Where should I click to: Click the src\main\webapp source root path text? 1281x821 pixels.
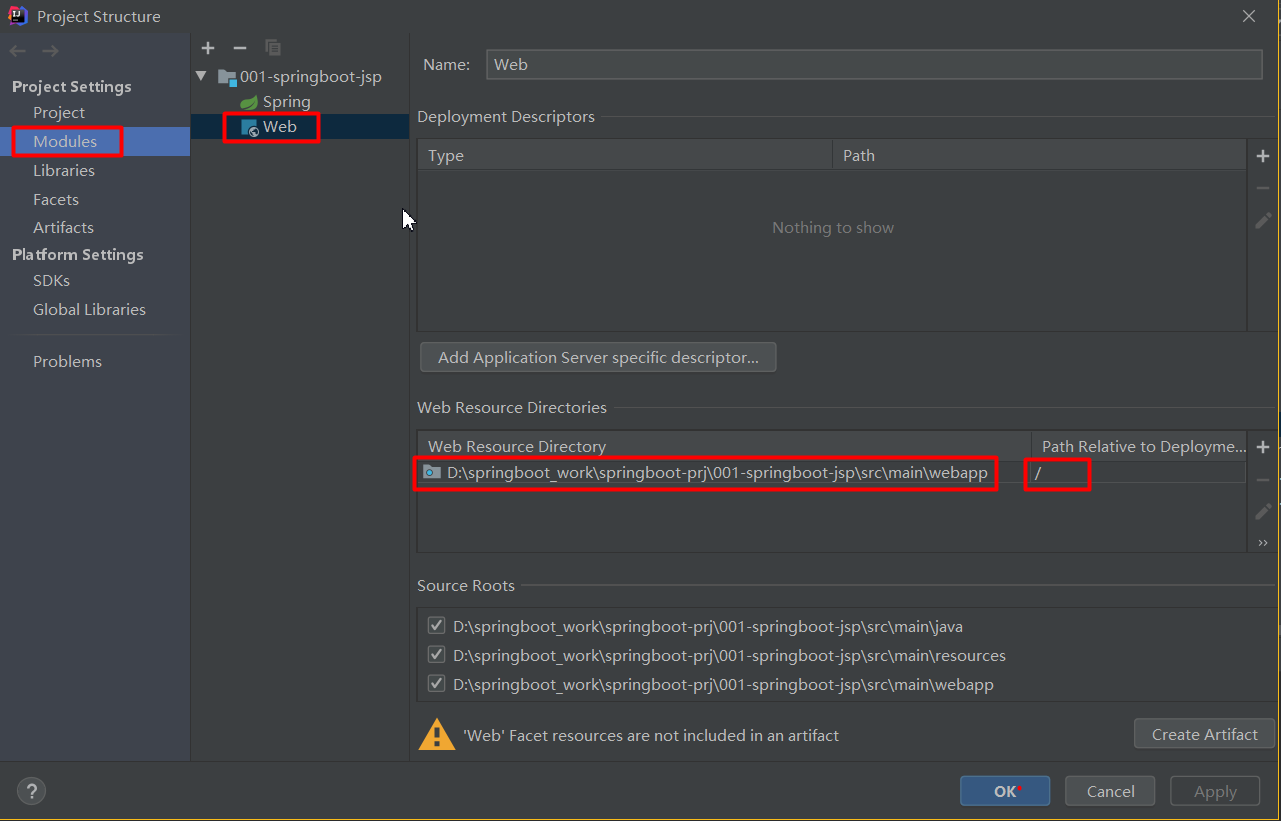(x=723, y=685)
